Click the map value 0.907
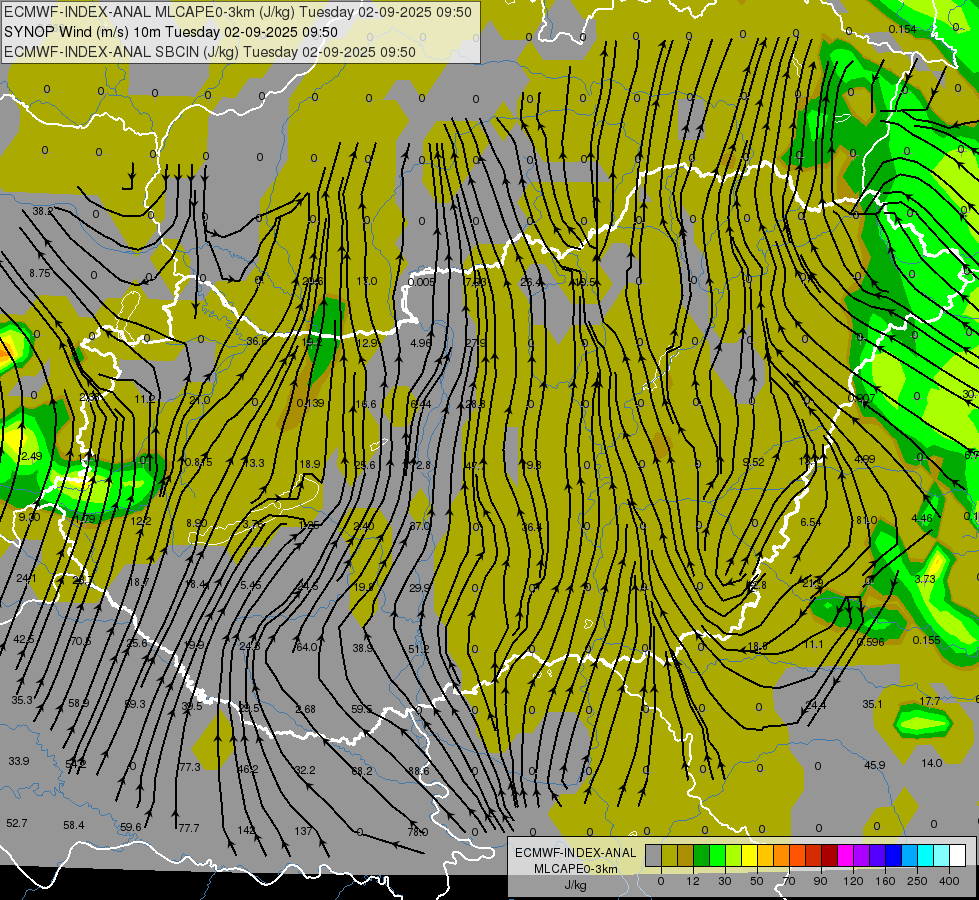 (862, 398)
